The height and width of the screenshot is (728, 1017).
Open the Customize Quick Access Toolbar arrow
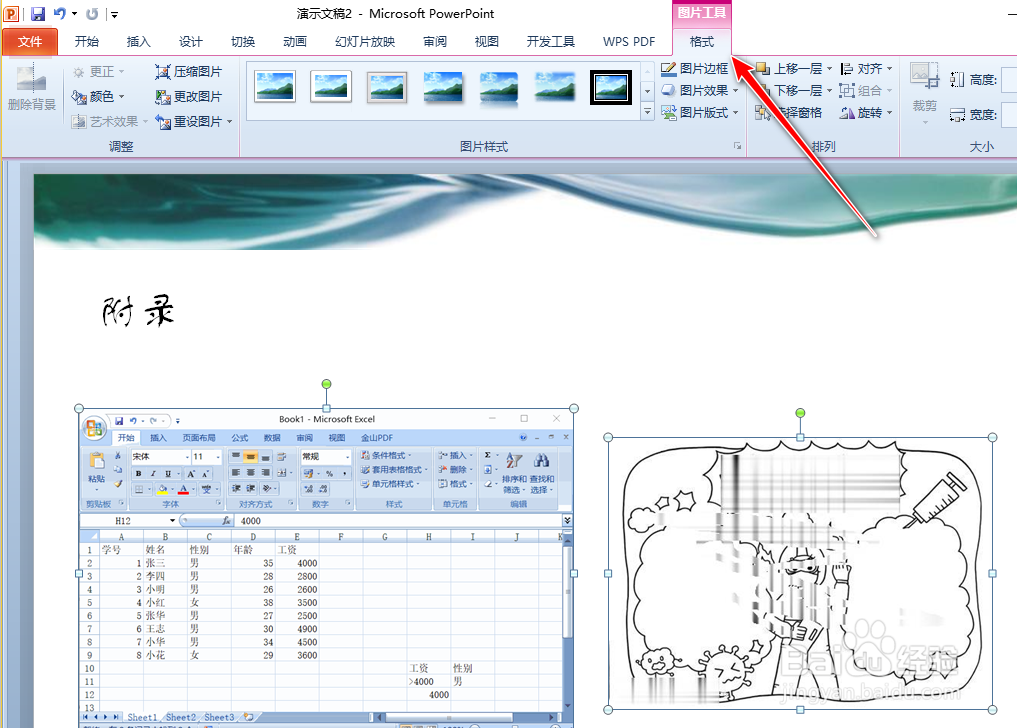coord(114,14)
